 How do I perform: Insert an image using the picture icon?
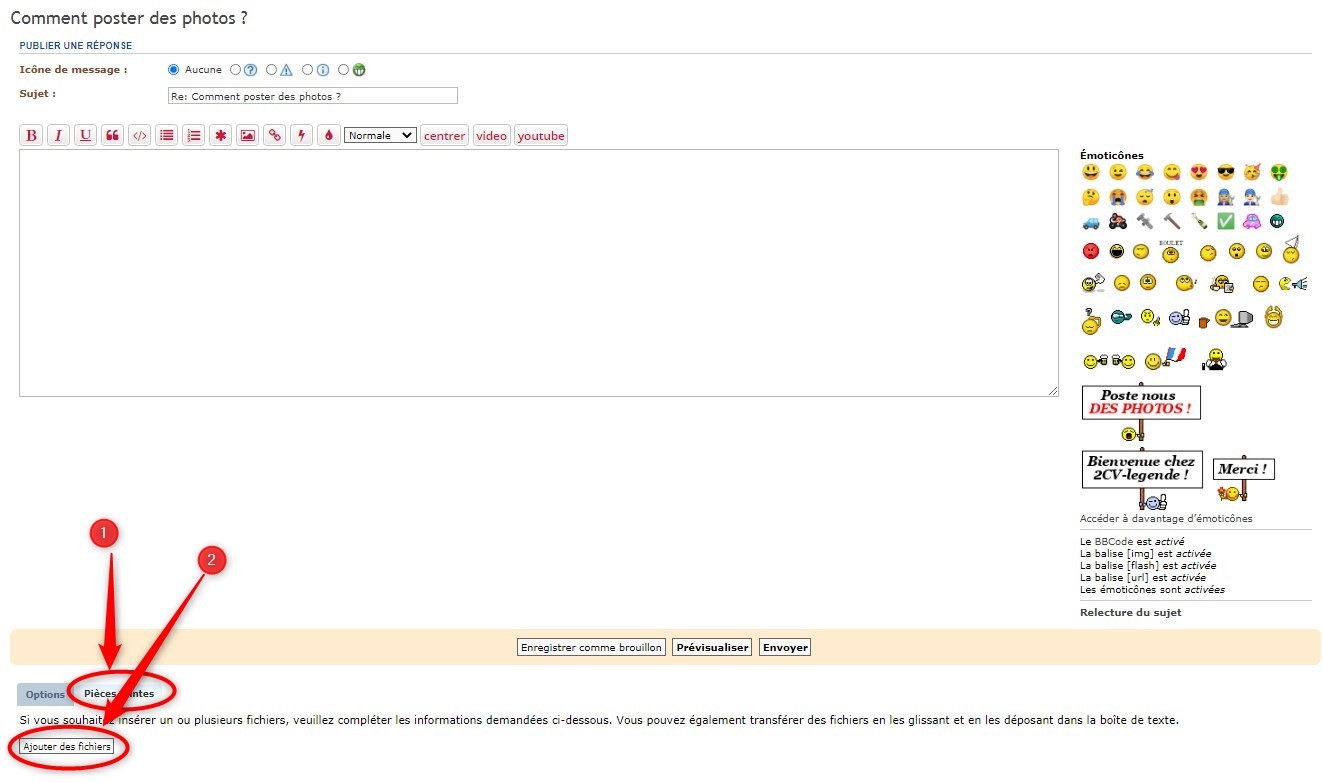(247, 136)
